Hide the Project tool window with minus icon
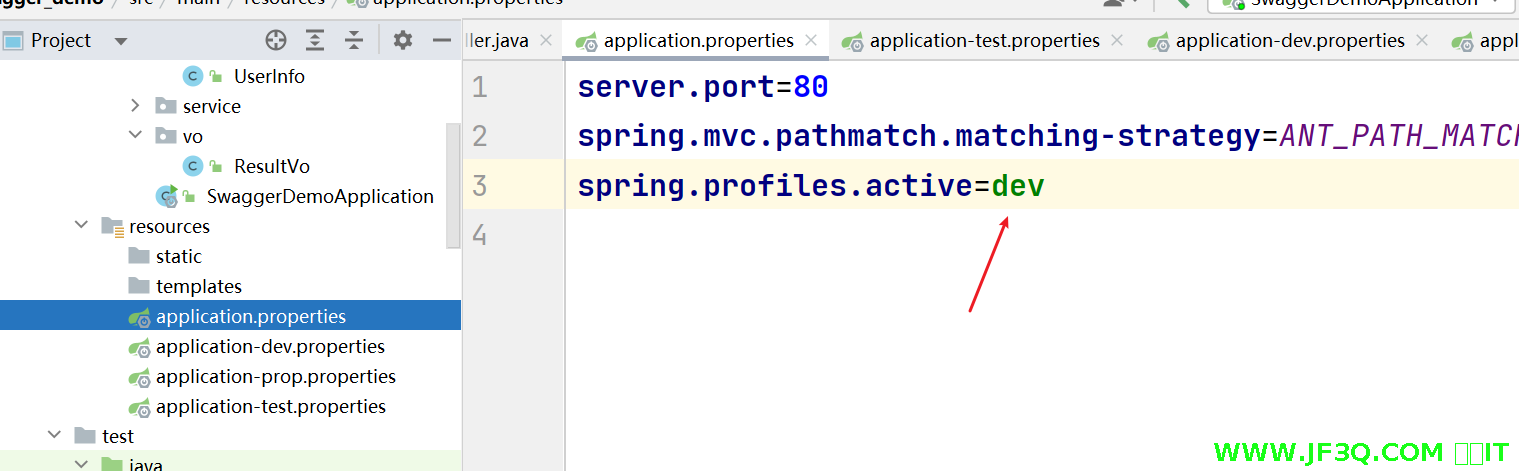 point(441,41)
